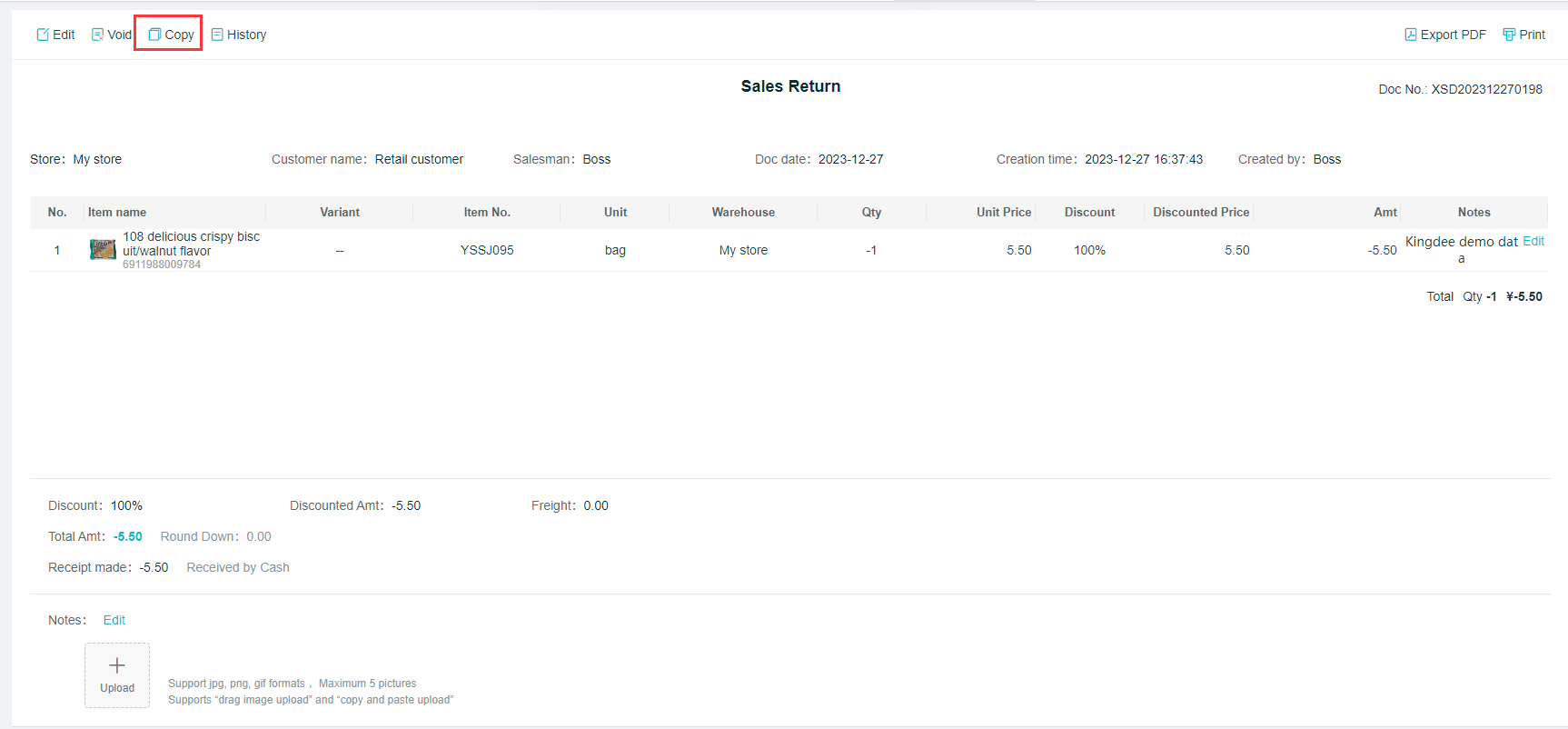Edit the Kingdee demo data item note

tap(1533, 241)
